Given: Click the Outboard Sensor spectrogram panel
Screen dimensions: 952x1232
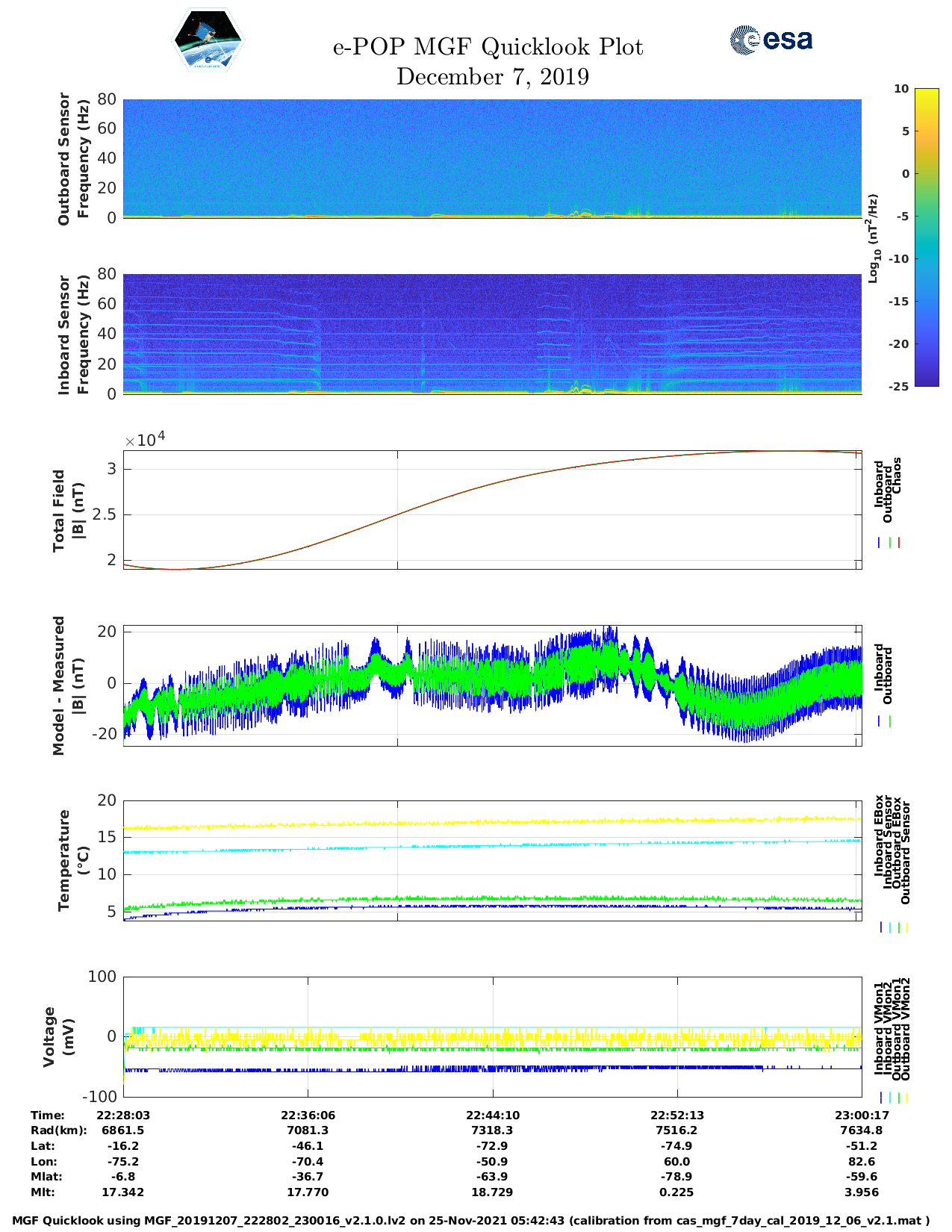Looking at the screenshot, I should (492, 158).
